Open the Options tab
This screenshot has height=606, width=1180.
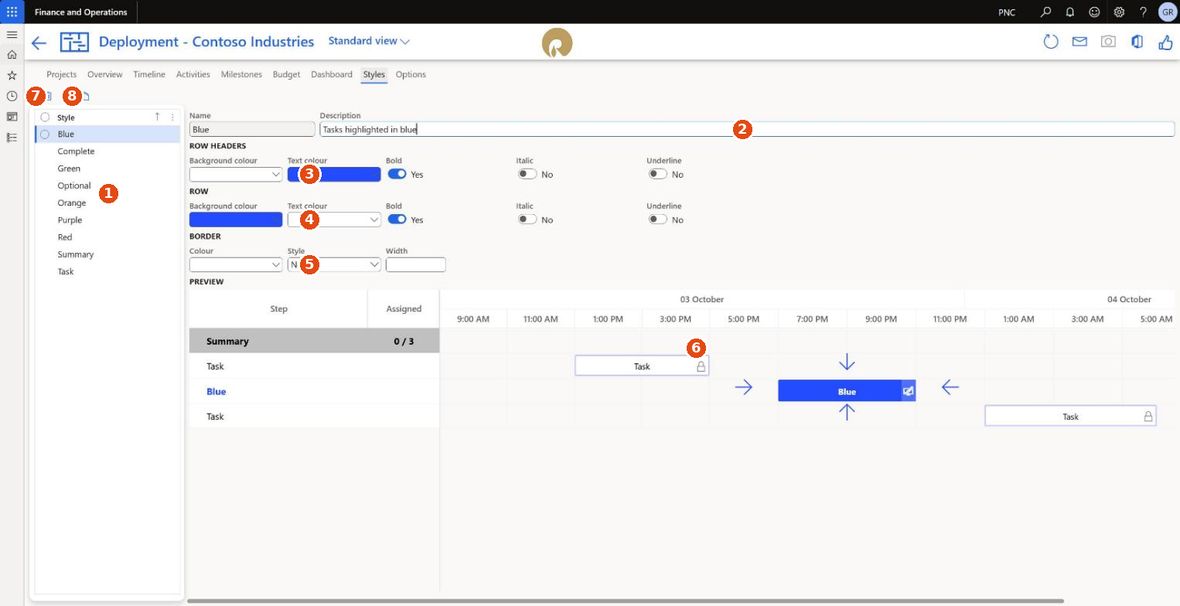point(411,75)
